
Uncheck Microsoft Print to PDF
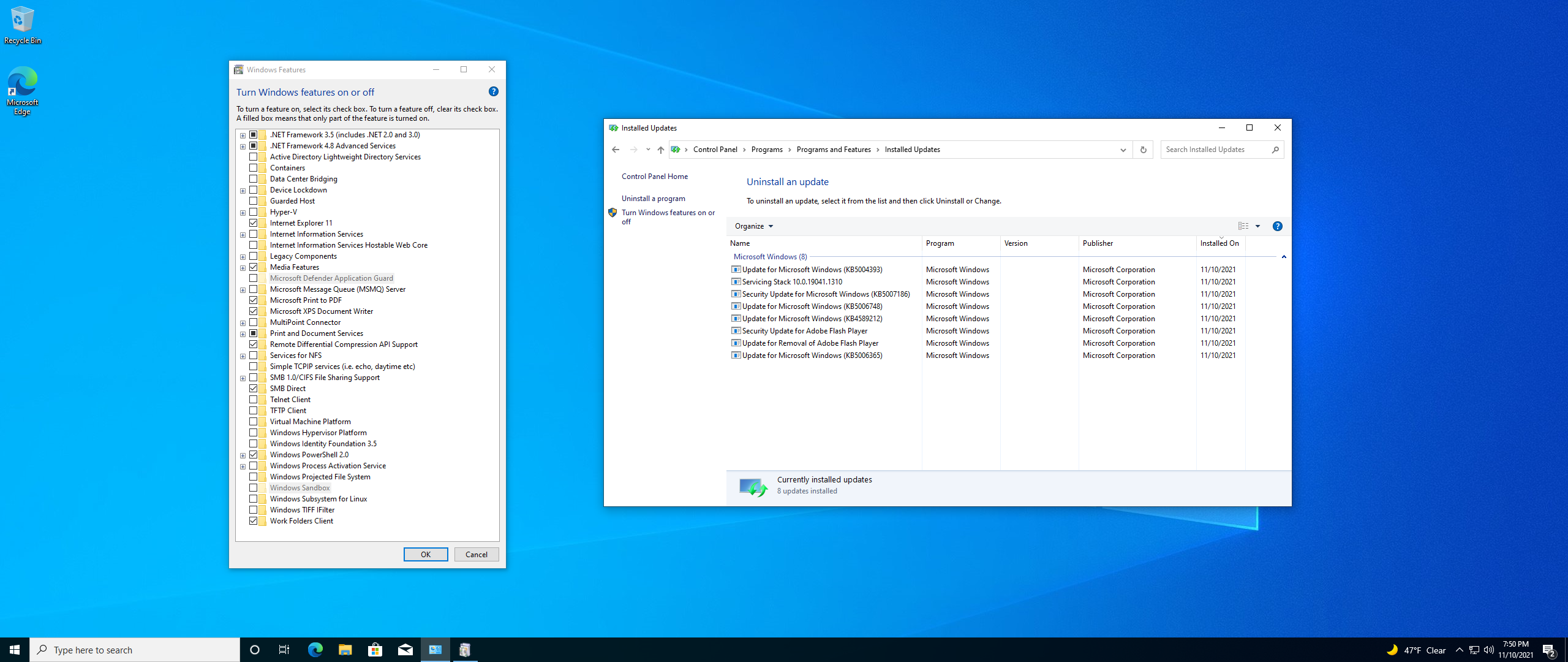(x=253, y=300)
